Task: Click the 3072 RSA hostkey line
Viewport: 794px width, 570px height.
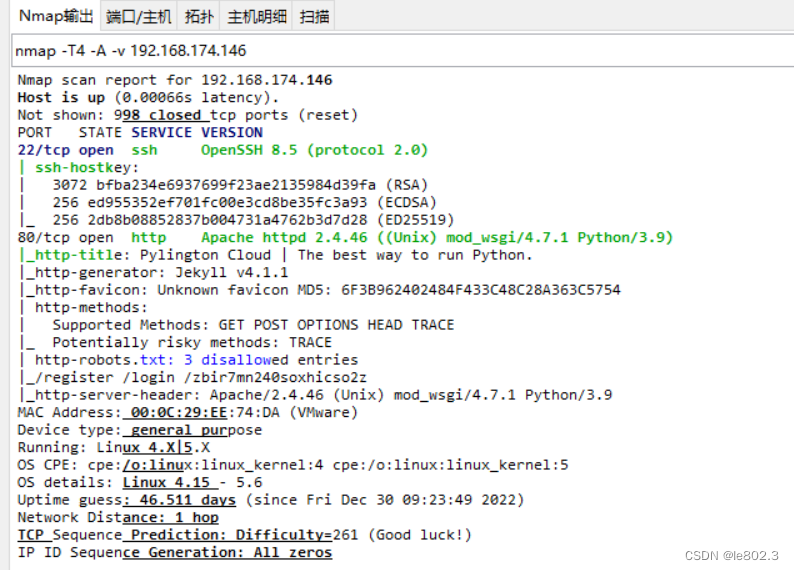Action: [223, 185]
